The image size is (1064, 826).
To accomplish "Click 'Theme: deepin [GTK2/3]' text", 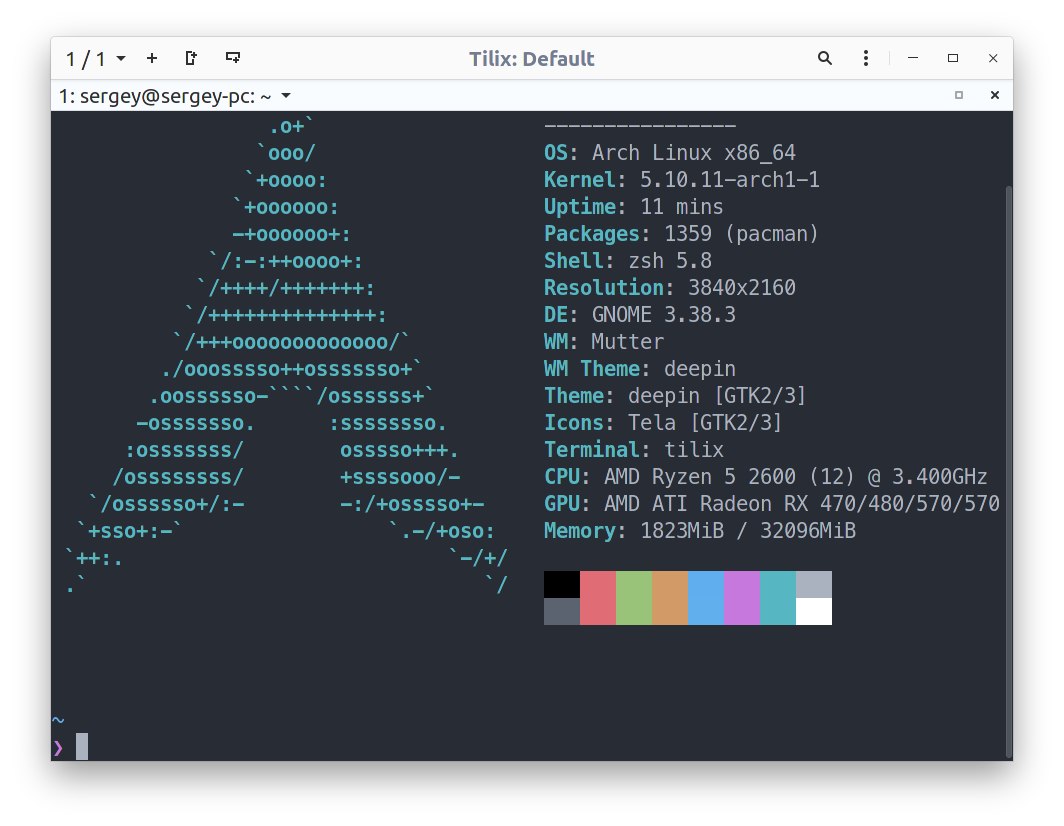I will (674, 396).
